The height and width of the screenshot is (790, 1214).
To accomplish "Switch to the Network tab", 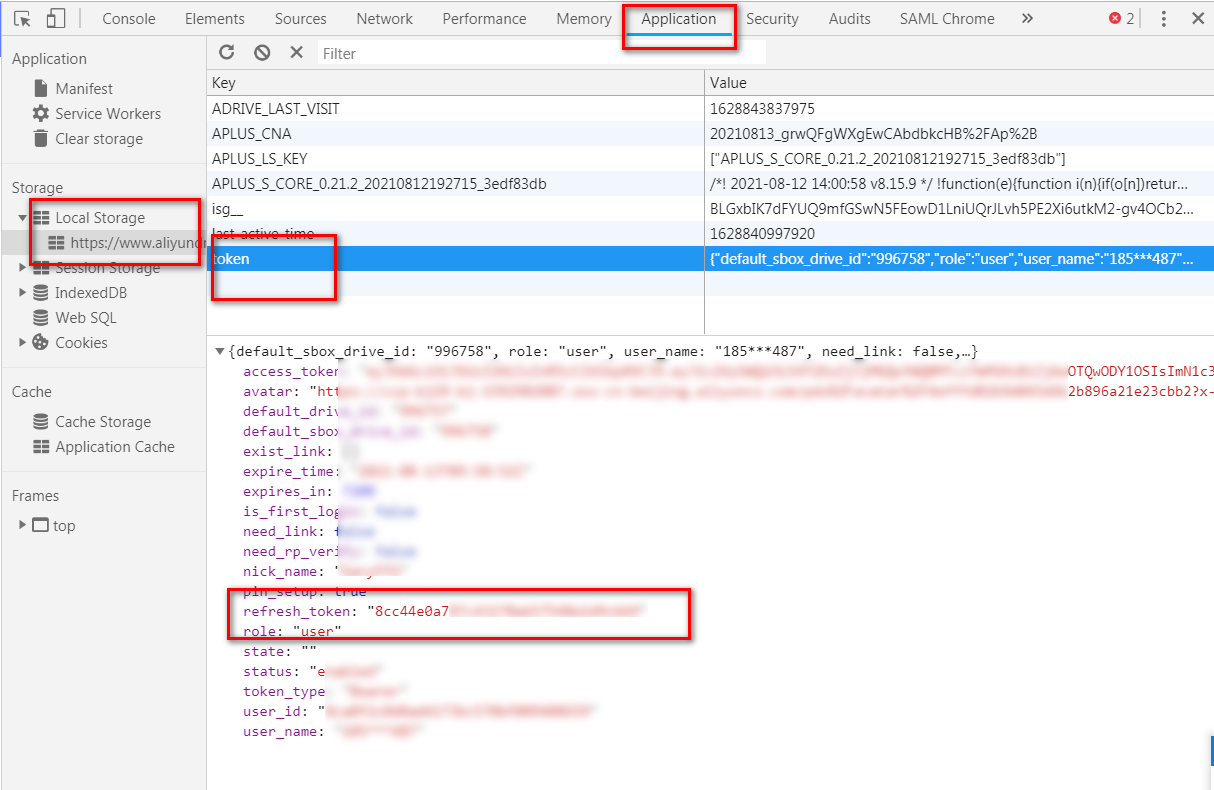I will [384, 19].
